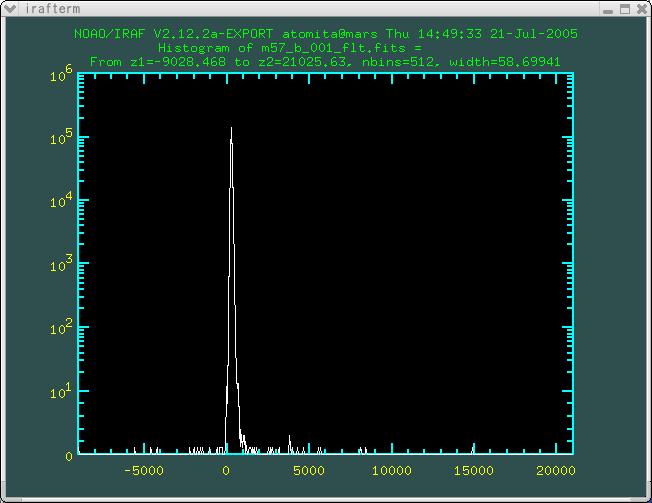Click the x-axis label 5000

[309, 471]
